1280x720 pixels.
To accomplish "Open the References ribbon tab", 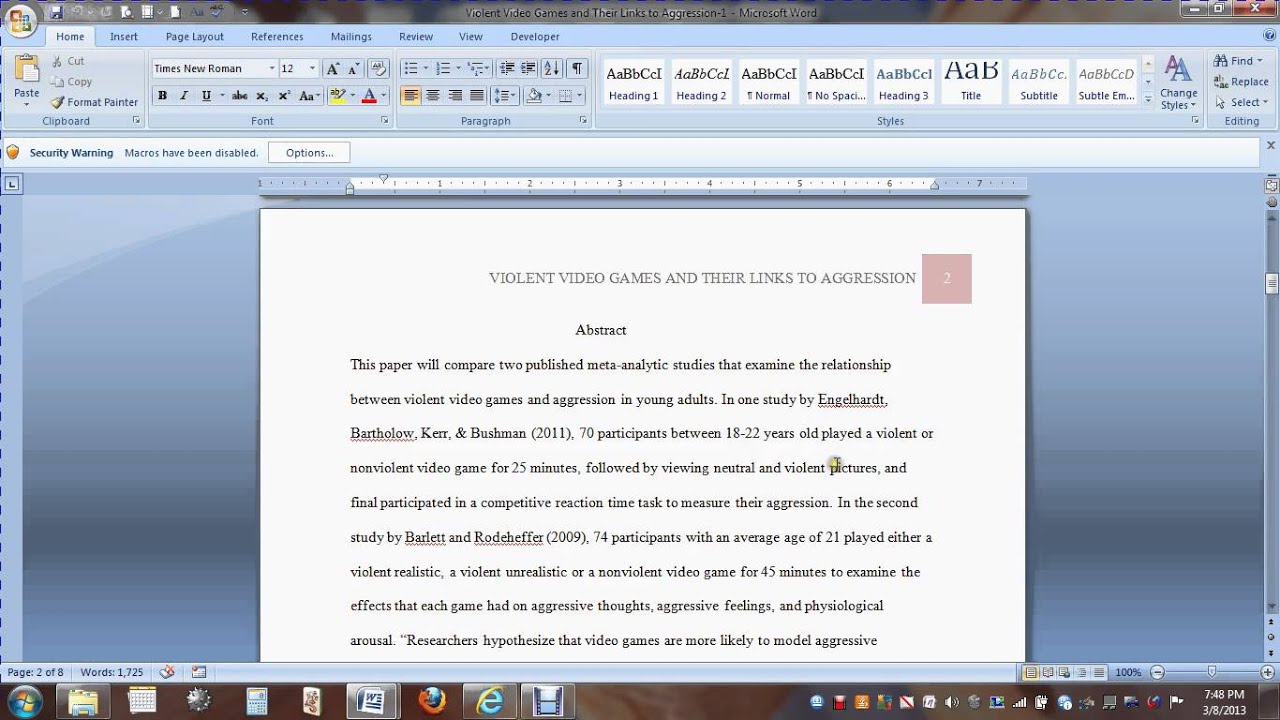I will [277, 36].
